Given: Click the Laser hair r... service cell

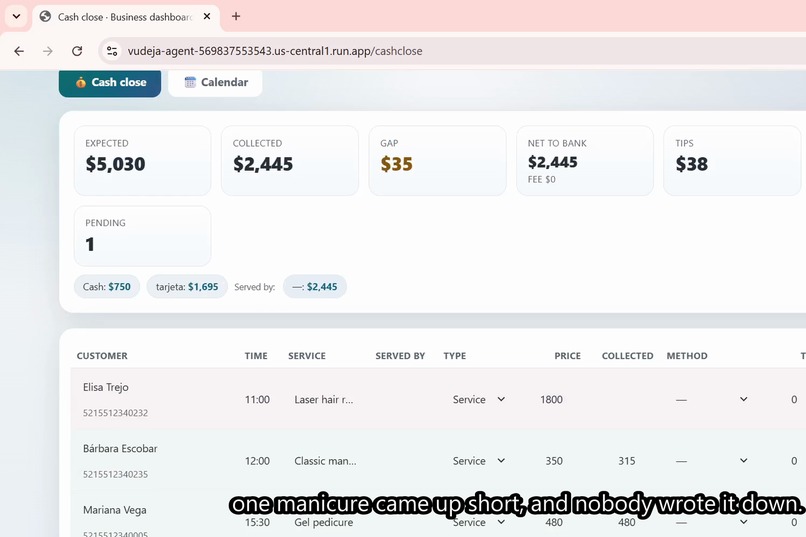Looking at the screenshot, I should [x=324, y=399].
